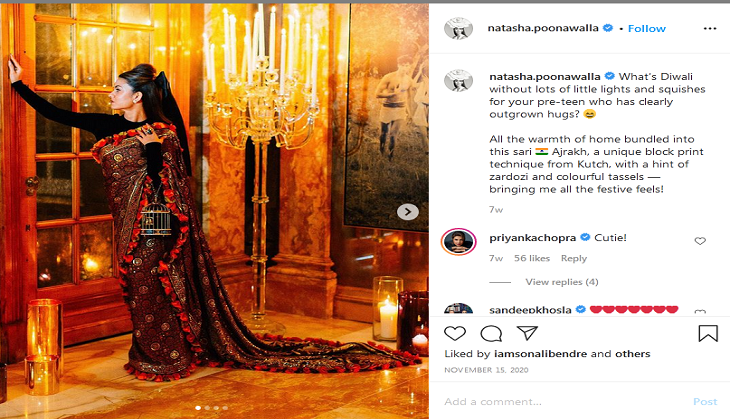Like sandeepkhosla's comment heart
The image size is (730, 419).
click(x=700, y=312)
